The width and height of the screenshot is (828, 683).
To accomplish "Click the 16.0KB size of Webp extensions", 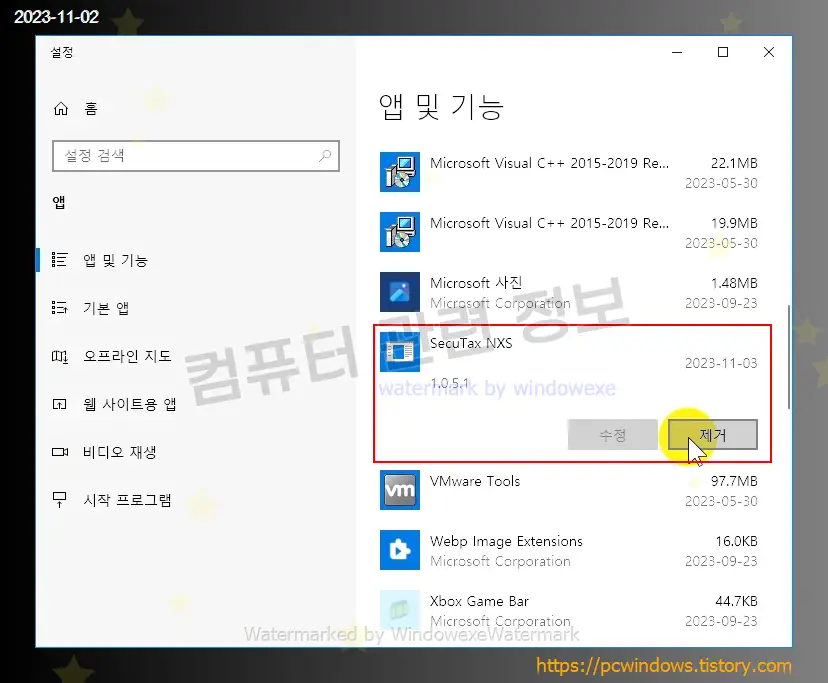I will tap(736, 541).
